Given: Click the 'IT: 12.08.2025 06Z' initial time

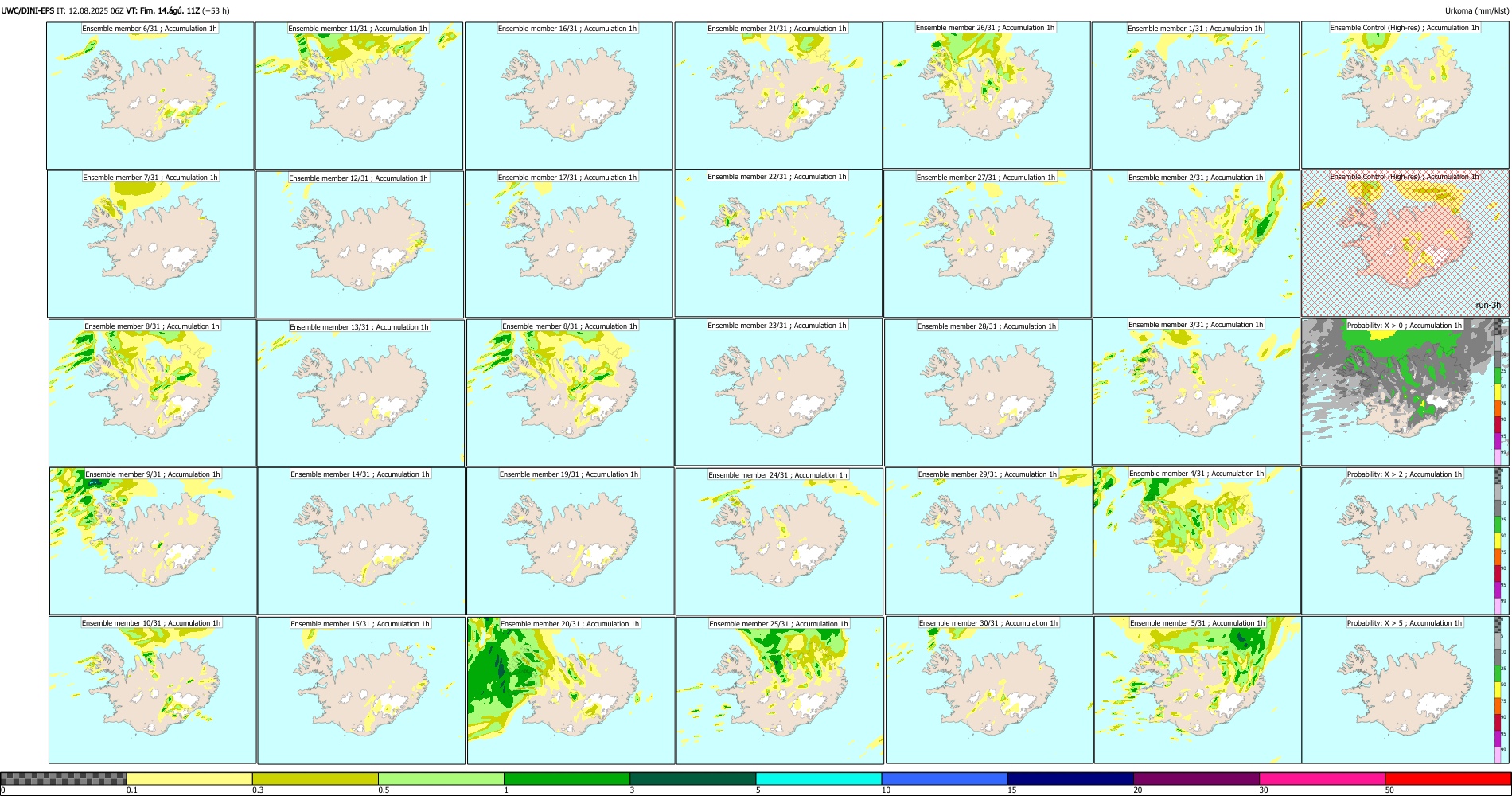Looking at the screenshot, I should (91, 10).
